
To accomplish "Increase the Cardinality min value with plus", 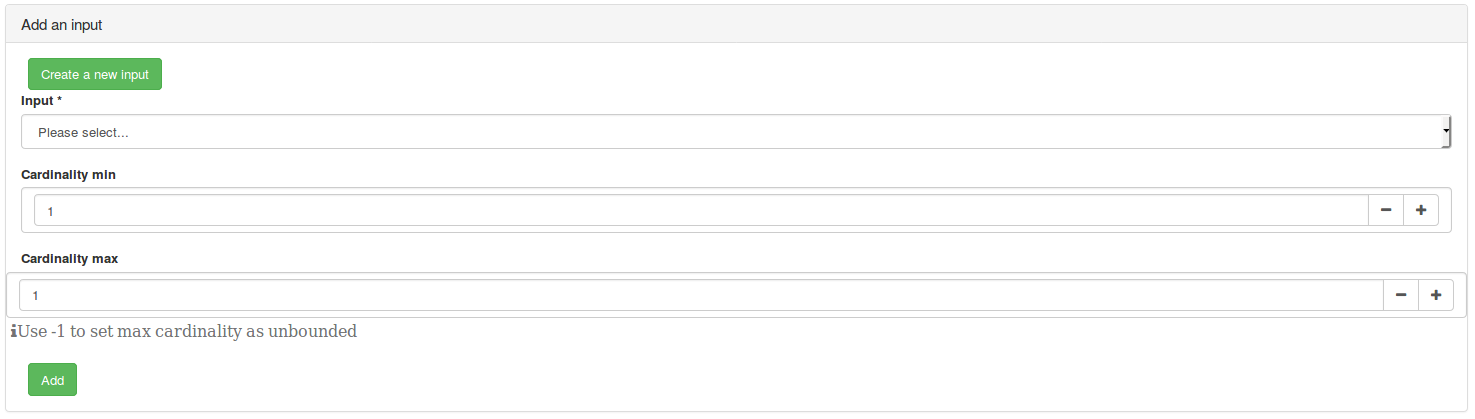I will pyautogui.click(x=1421, y=211).
